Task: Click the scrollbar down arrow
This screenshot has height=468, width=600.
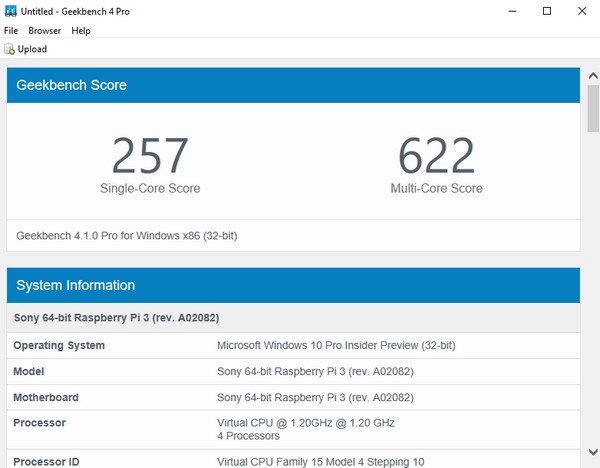Action: point(593,452)
